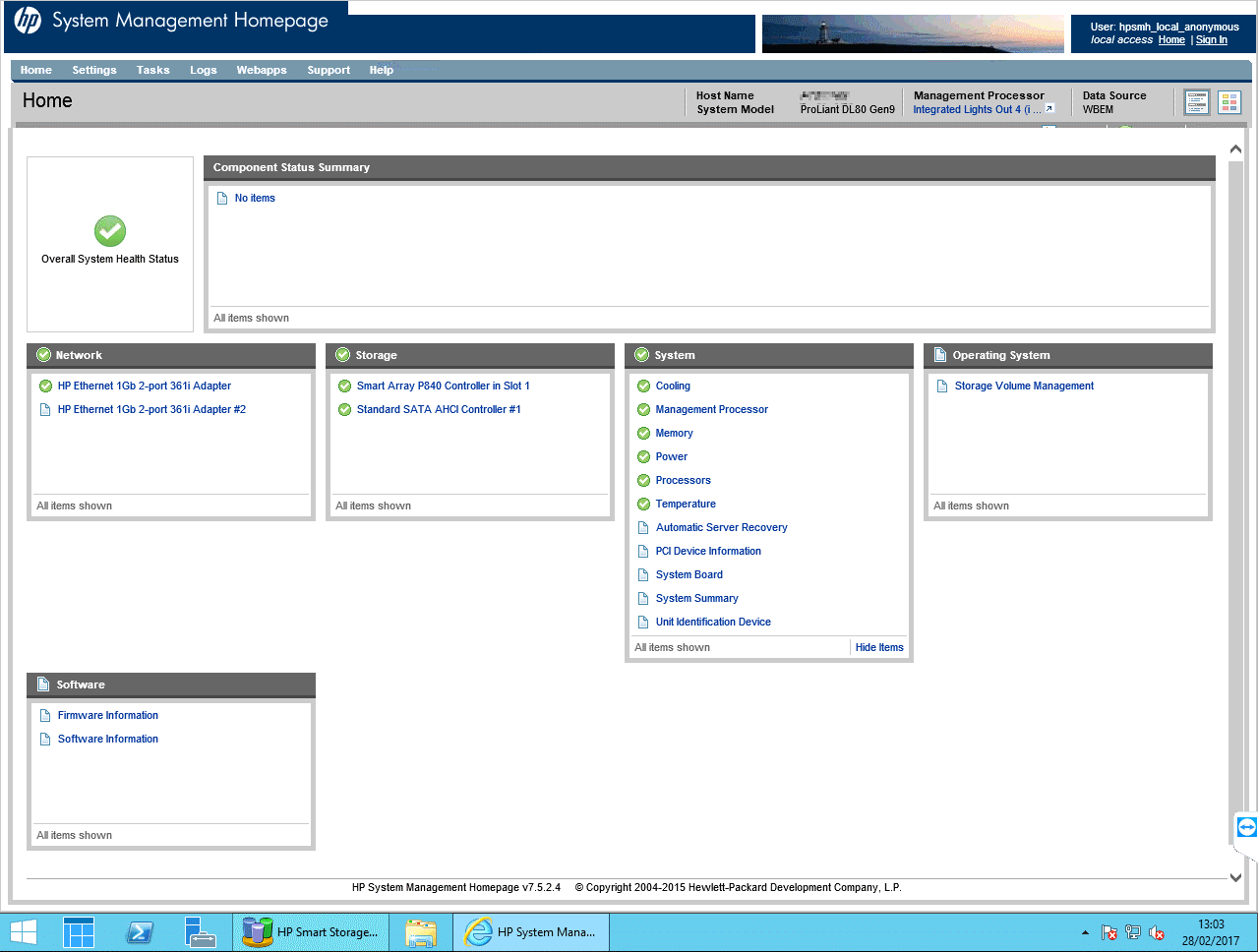Click the Firmware Information page icon
Screen dimensions: 1258x952
pos(45,716)
